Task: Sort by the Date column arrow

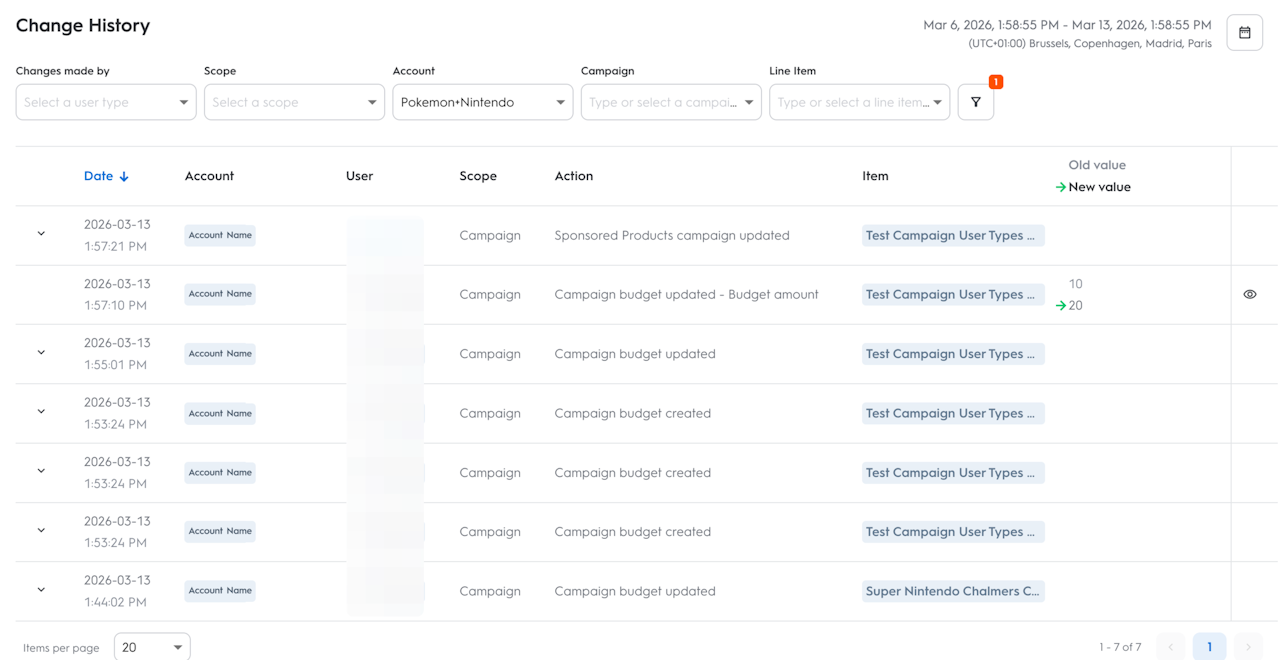Action: pyautogui.click(x=124, y=177)
